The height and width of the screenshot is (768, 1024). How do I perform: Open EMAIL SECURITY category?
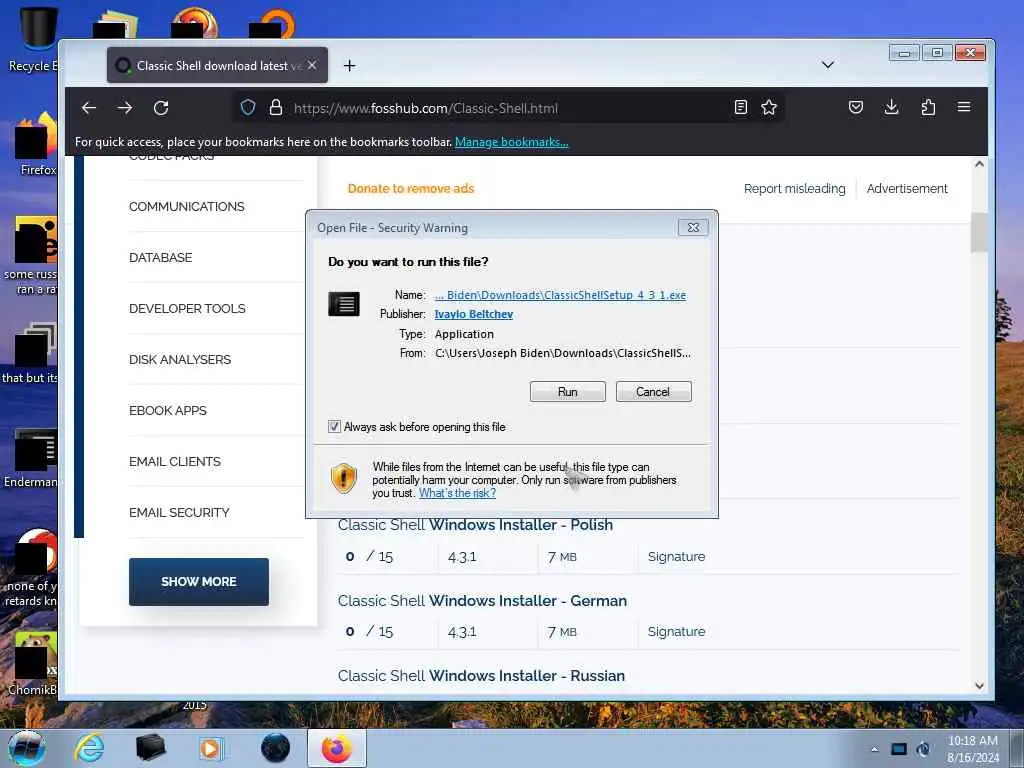180,512
